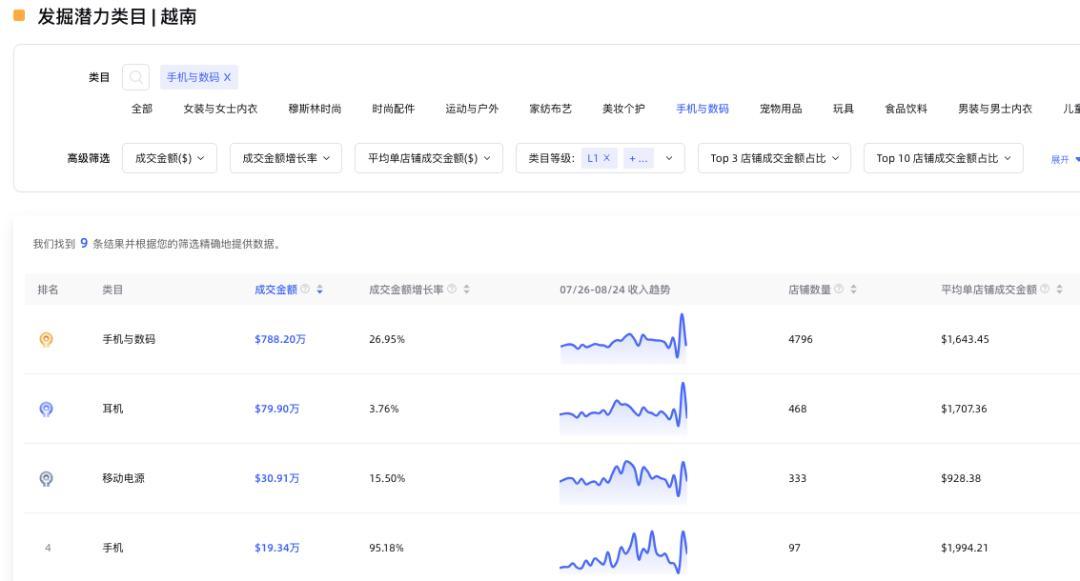The image size is (1080, 581).
Task: Expand more filters with 展开
Action: coord(1064,160)
